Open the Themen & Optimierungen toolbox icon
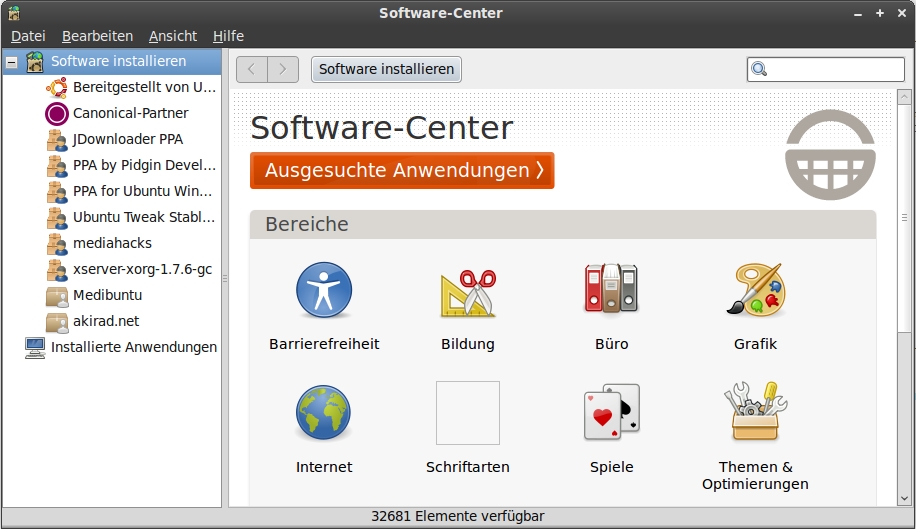This screenshot has height=529, width=916. pos(755,412)
